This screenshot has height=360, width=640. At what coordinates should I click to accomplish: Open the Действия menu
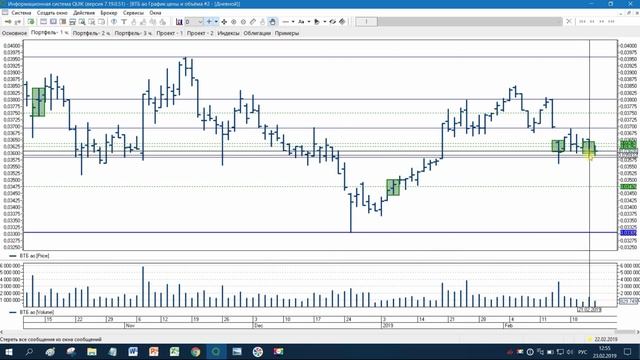(84, 13)
